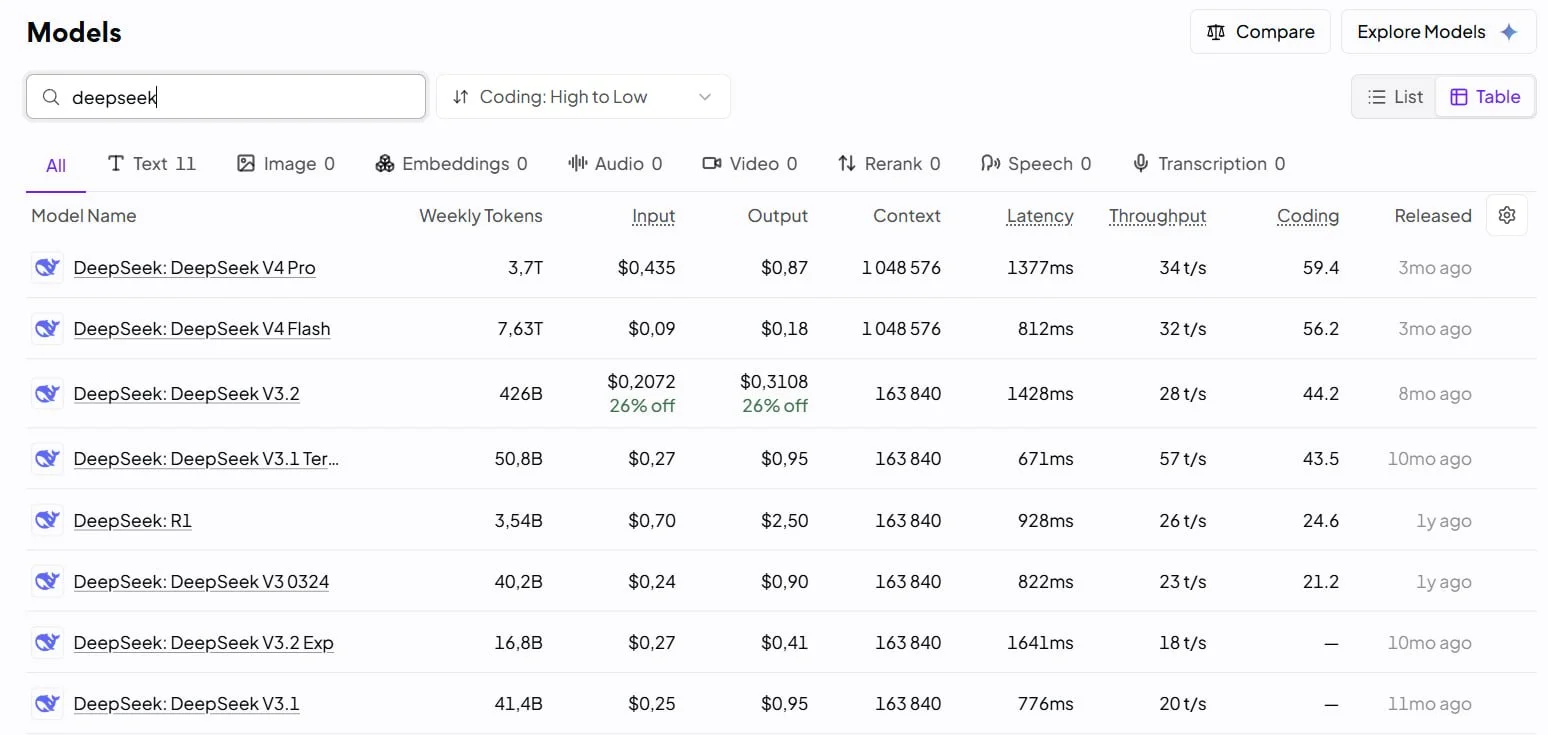The height and width of the screenshot is (735, 1548).
Task: Select the Video 0 tab
Action: pyautogui.click(x=750, y=164)
